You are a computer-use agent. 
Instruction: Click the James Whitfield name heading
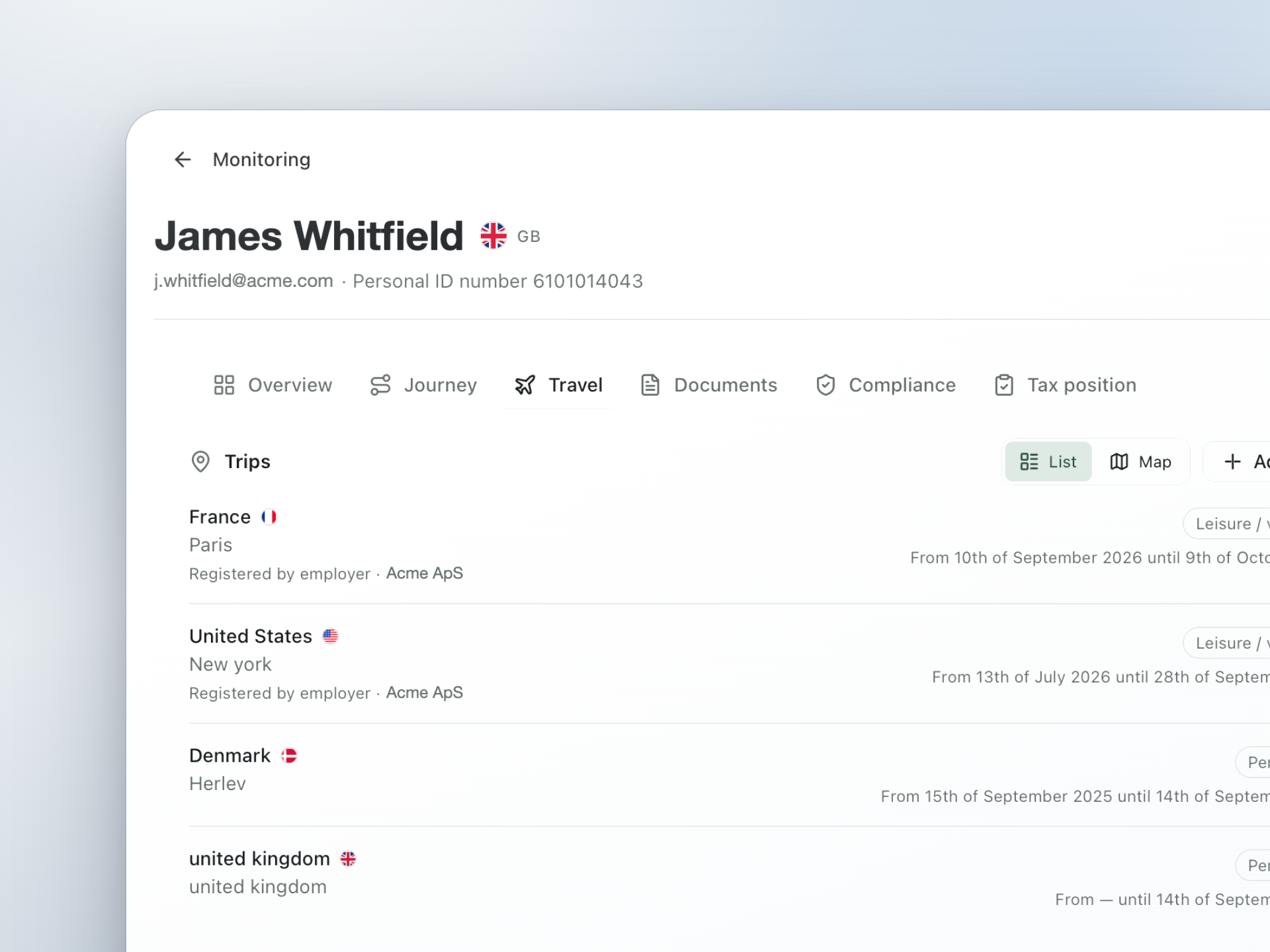(x=309, y=236)
